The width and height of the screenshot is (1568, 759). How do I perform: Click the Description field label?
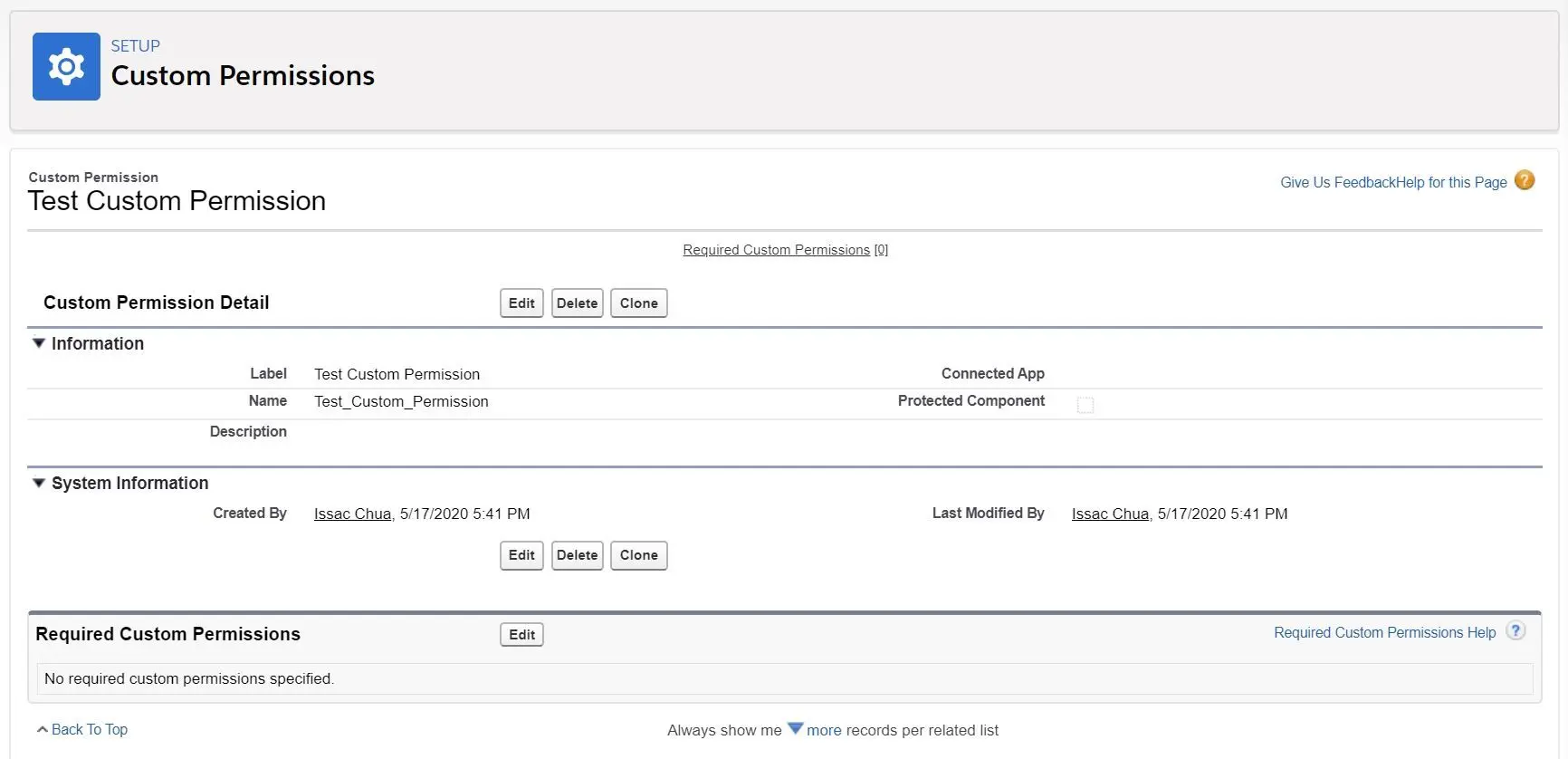(x=248, y=431)
